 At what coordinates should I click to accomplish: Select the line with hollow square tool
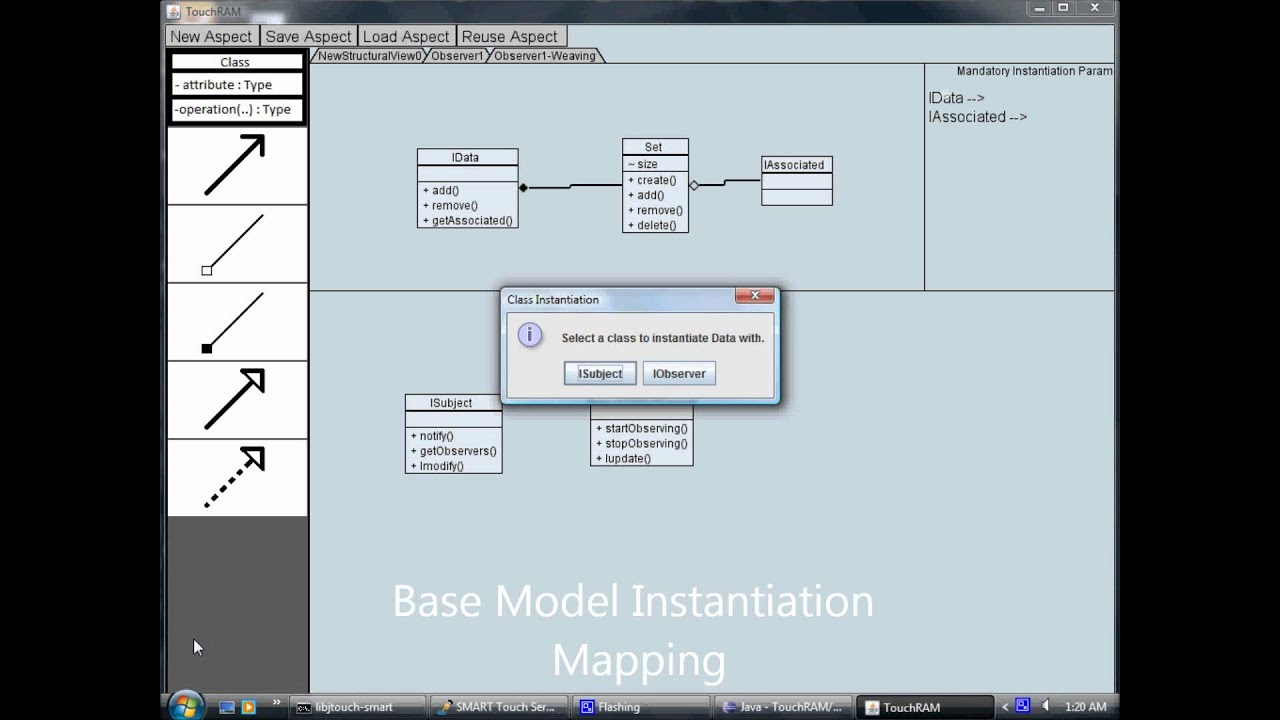(x=237, y=244)
